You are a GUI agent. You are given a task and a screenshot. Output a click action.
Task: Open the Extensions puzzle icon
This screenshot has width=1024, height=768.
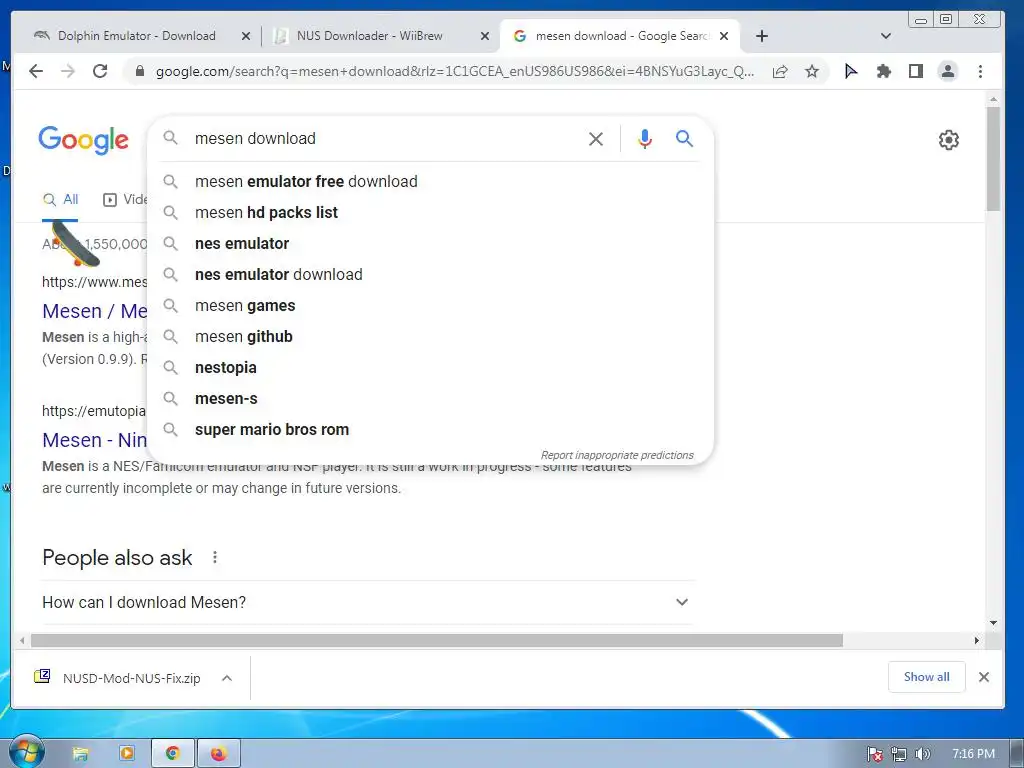(x=884, y=71)
